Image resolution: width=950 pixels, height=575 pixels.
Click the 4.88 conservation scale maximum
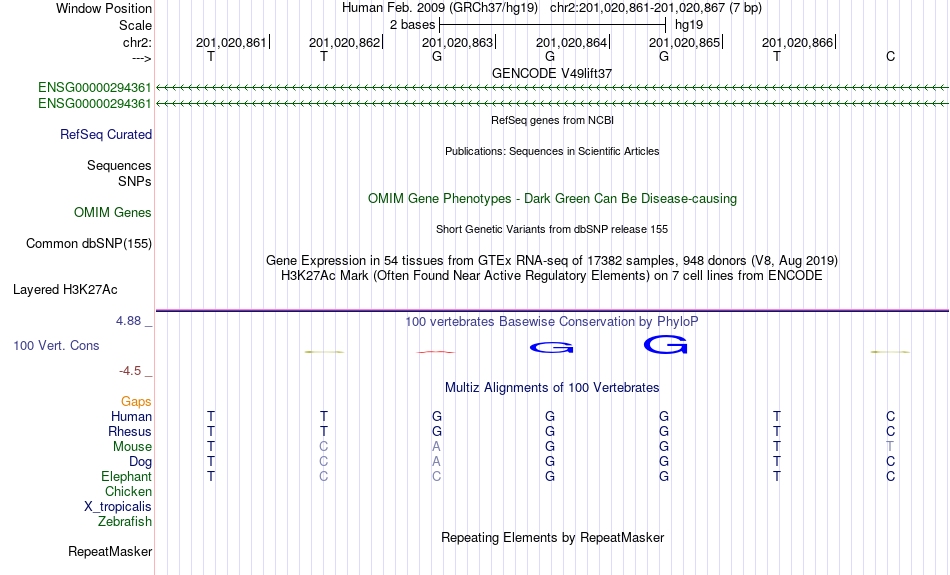tap(128, 321)
